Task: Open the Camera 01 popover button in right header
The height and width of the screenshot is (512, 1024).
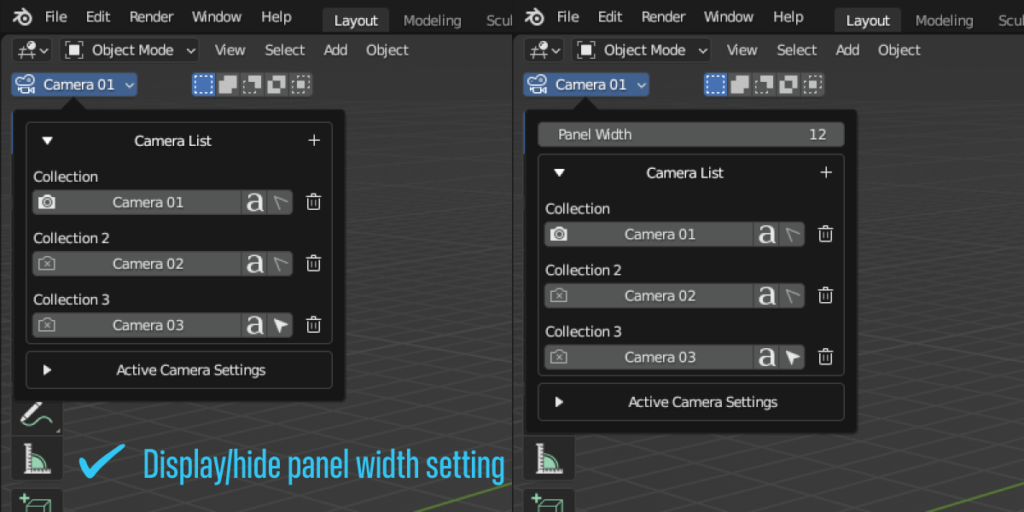Action: point(586,85)
